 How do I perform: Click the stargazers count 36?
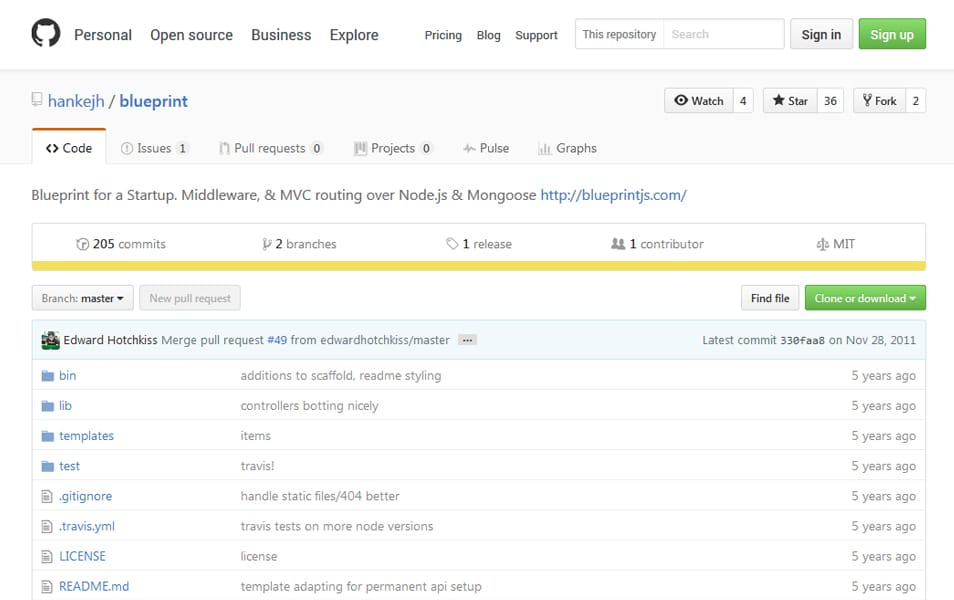point(830,101)
